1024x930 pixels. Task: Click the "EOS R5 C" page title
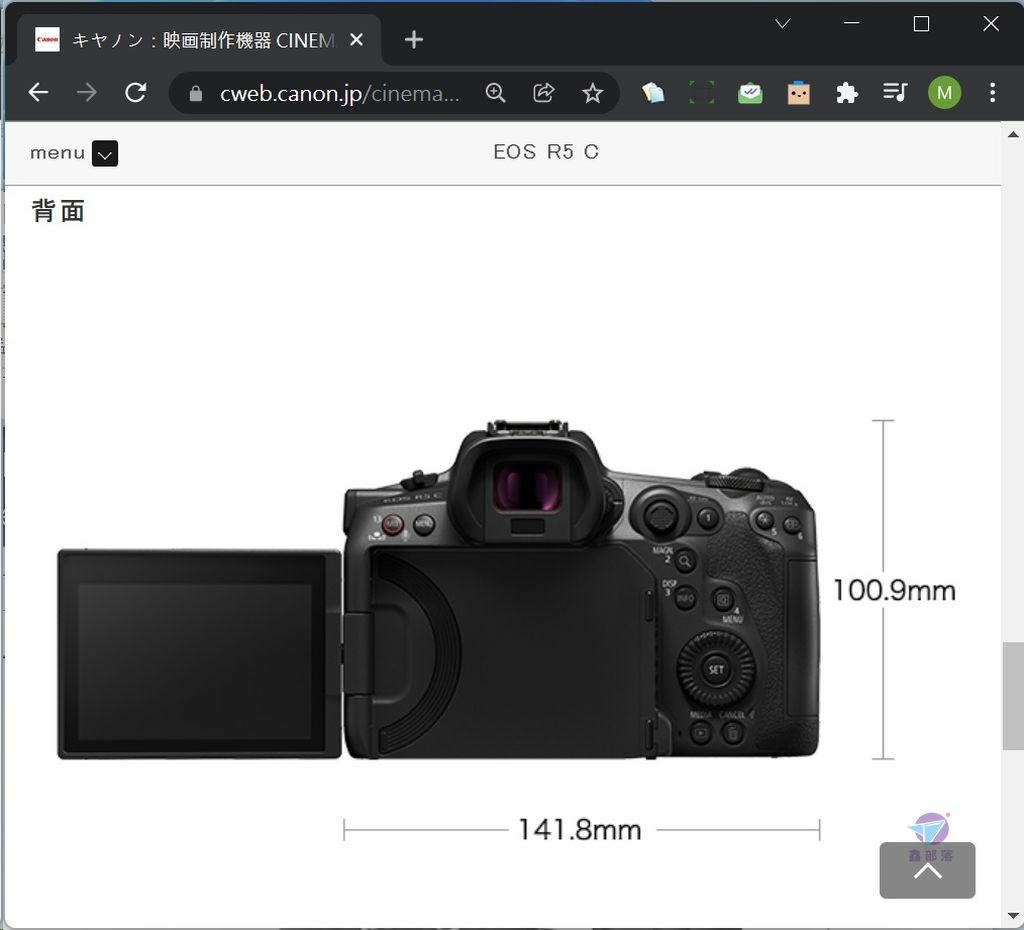(546, 152)
